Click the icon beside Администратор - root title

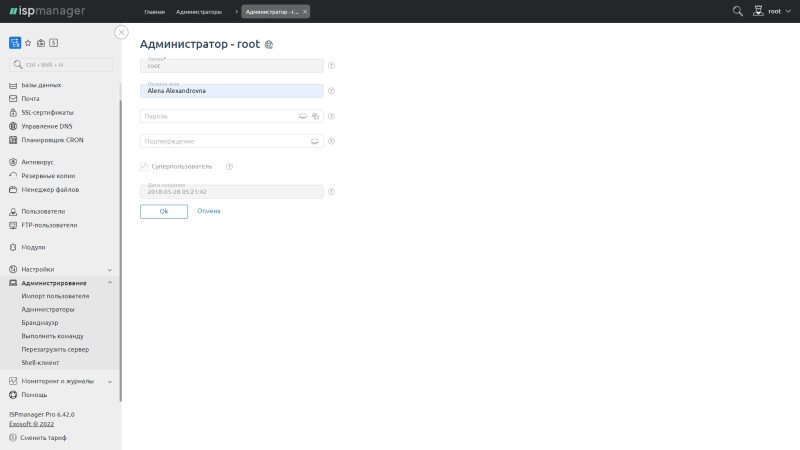269,45
